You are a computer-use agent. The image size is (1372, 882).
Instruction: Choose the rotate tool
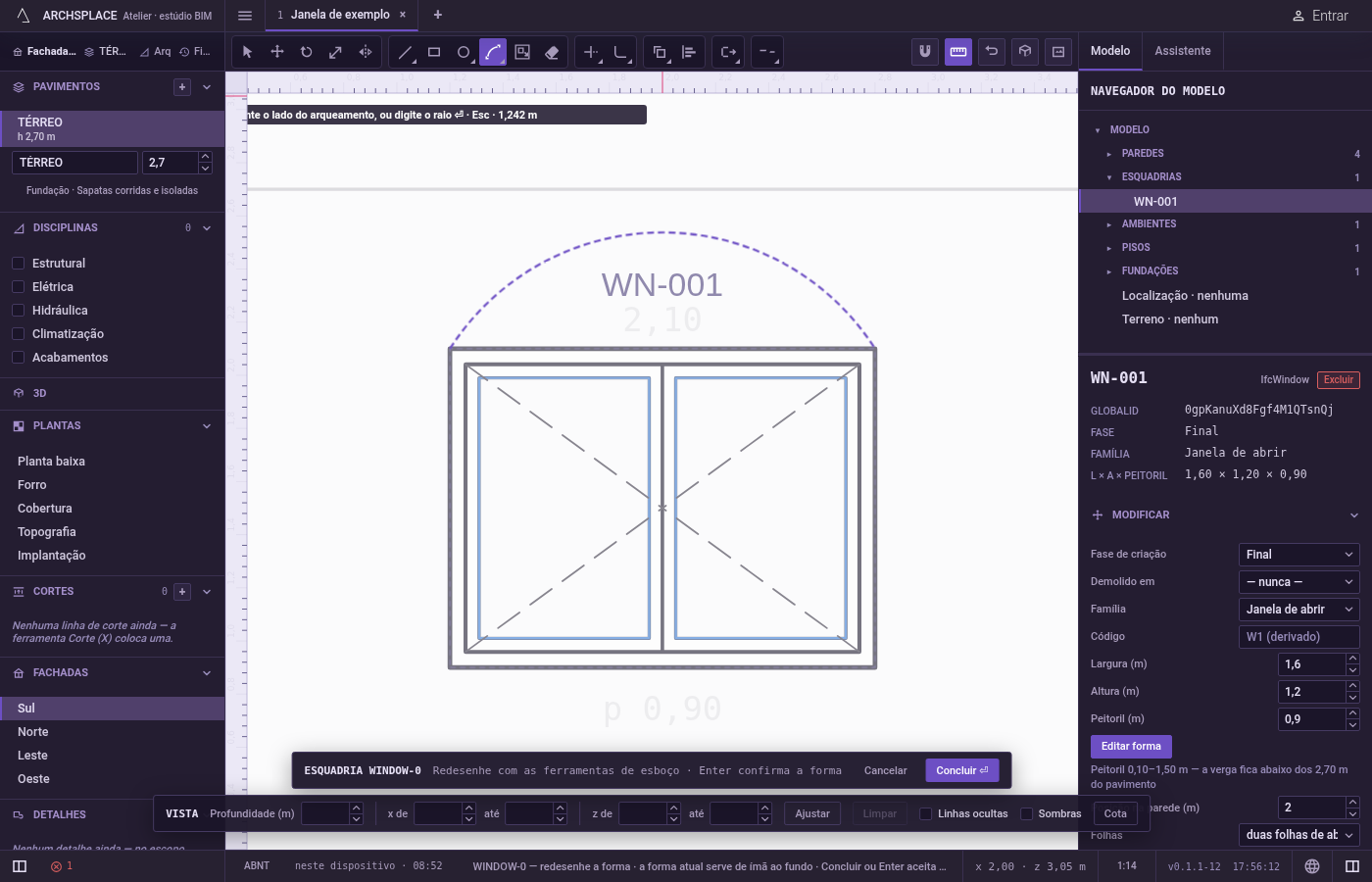pos(307,52)
